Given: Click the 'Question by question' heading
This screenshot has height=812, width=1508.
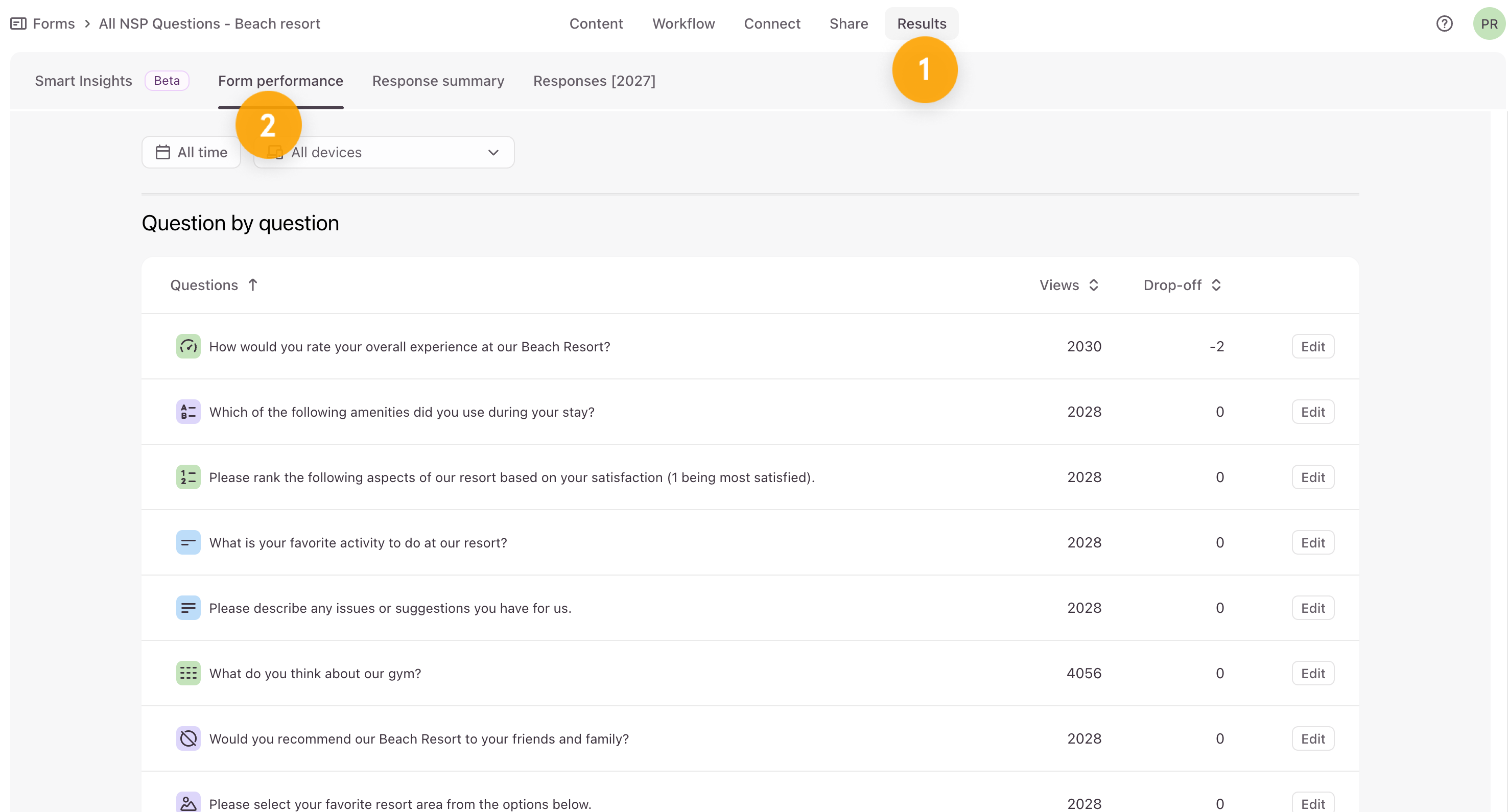Looking at the screenshot, I should (241, 223).
